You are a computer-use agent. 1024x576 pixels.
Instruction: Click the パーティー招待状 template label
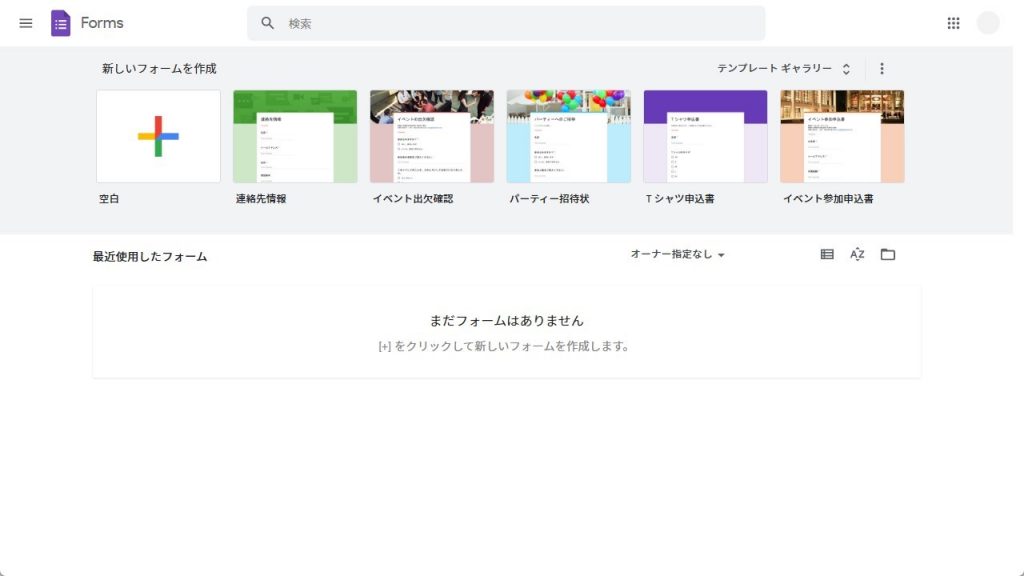click(x=549, y=199)
